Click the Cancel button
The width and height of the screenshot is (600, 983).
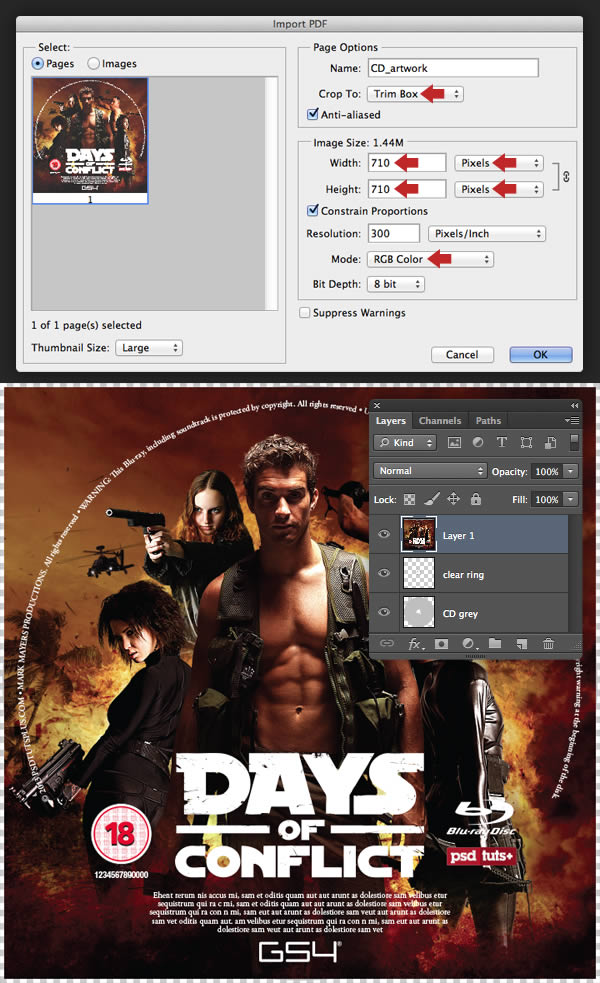(x=462, y=354)
